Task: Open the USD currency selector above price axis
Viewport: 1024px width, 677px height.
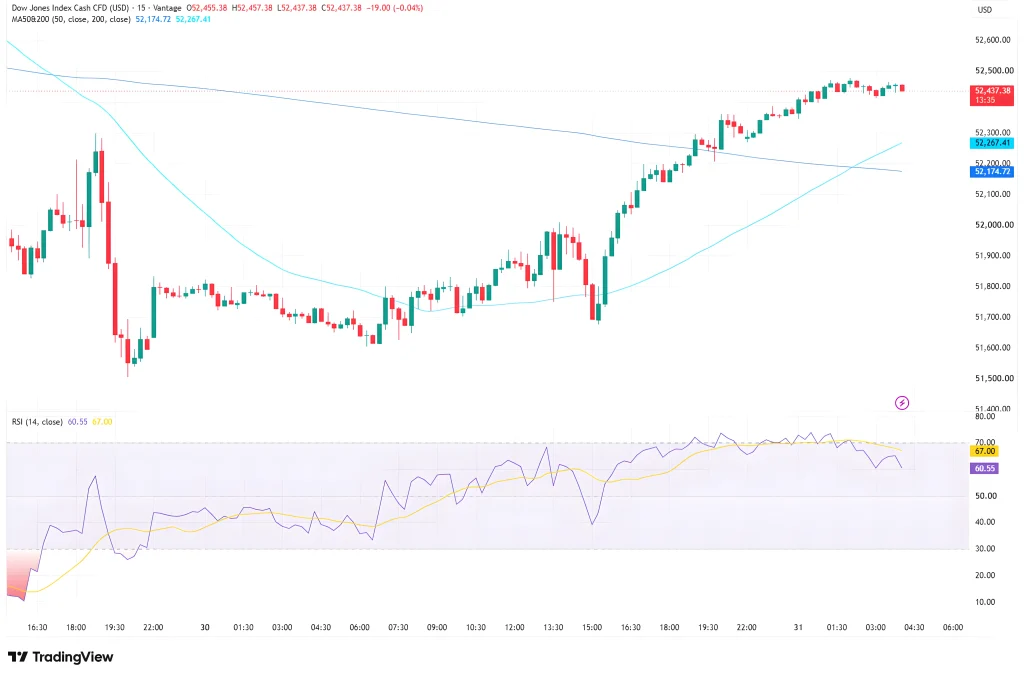Action: pyautogui.click(x=985, y=10)
